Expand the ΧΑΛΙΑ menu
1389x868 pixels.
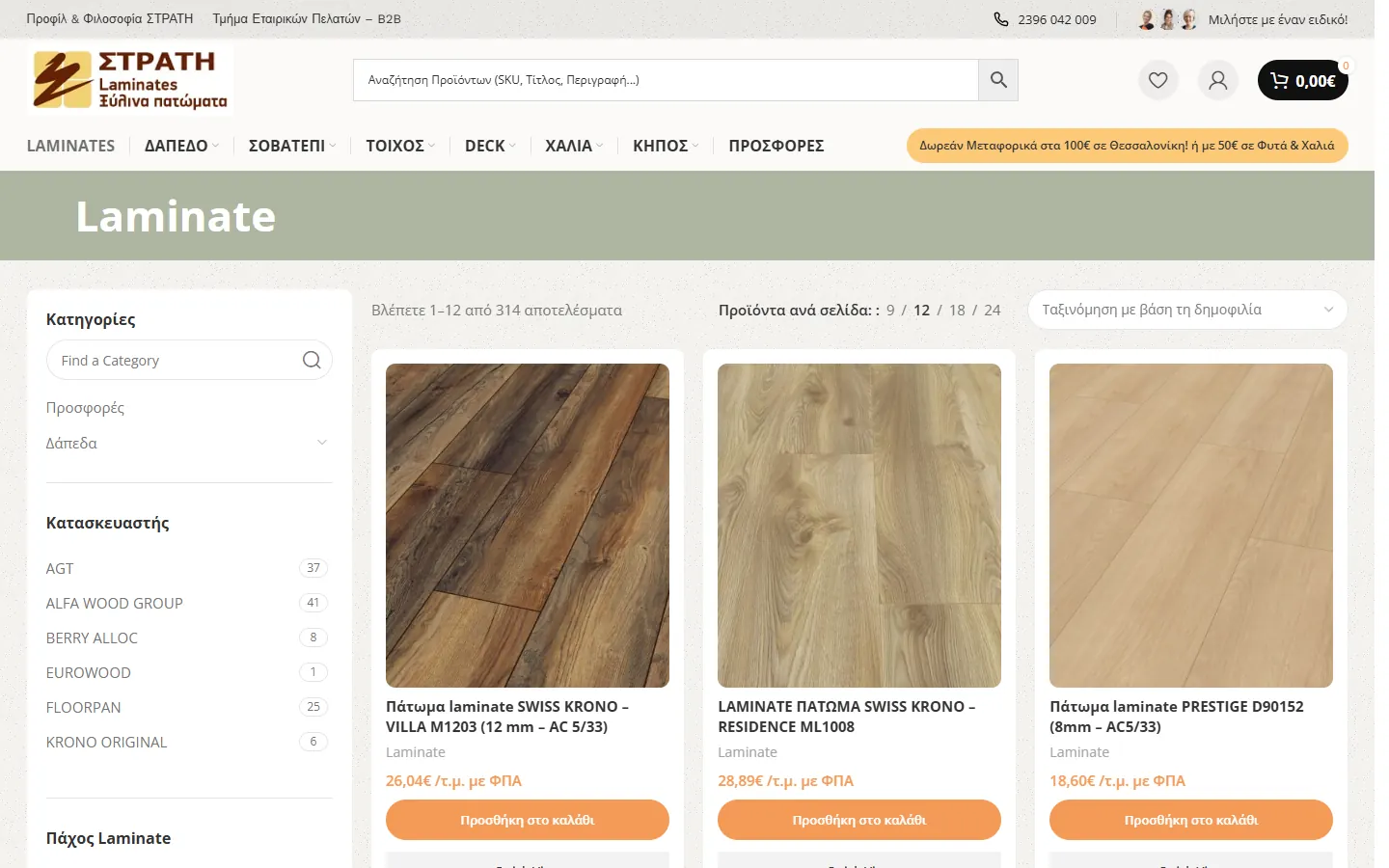[x=574, y=146]
